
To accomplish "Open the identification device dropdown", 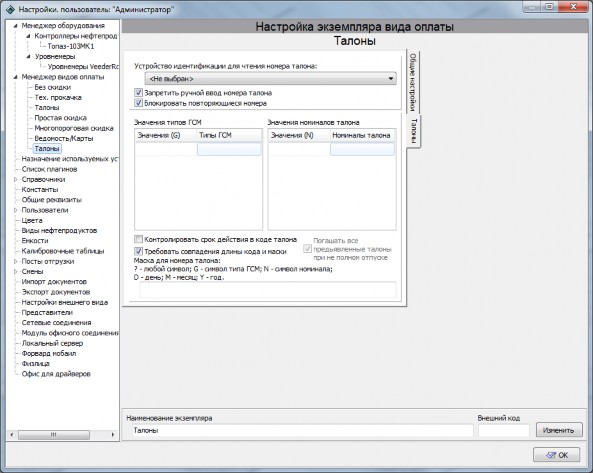I will point(270,79).
